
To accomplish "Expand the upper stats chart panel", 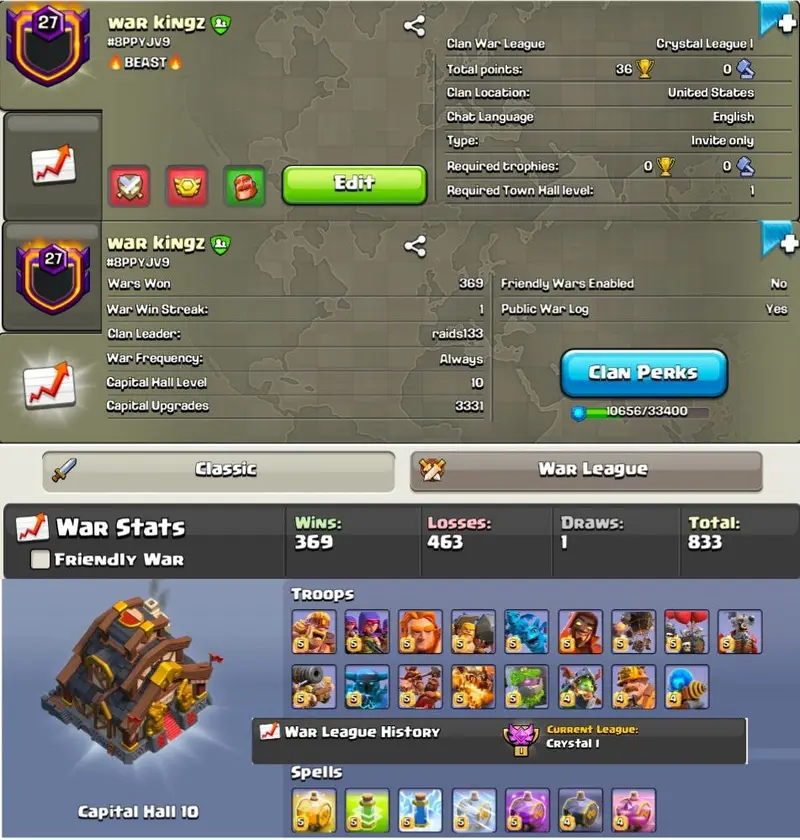I will (x=53, y=164).
